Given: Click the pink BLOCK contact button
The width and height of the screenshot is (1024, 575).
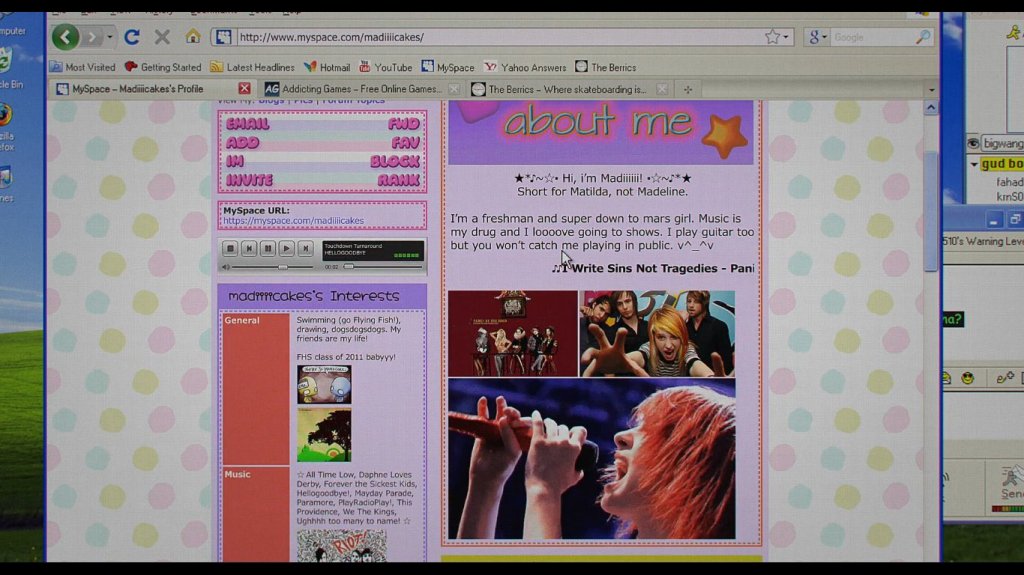Looking at the screenshot, I should (x=394, y=161).
